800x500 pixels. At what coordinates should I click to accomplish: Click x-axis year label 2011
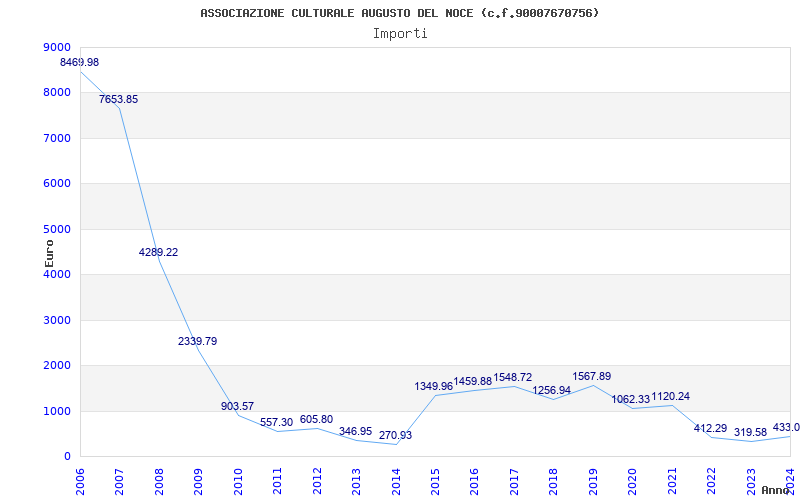click(278, 480)
